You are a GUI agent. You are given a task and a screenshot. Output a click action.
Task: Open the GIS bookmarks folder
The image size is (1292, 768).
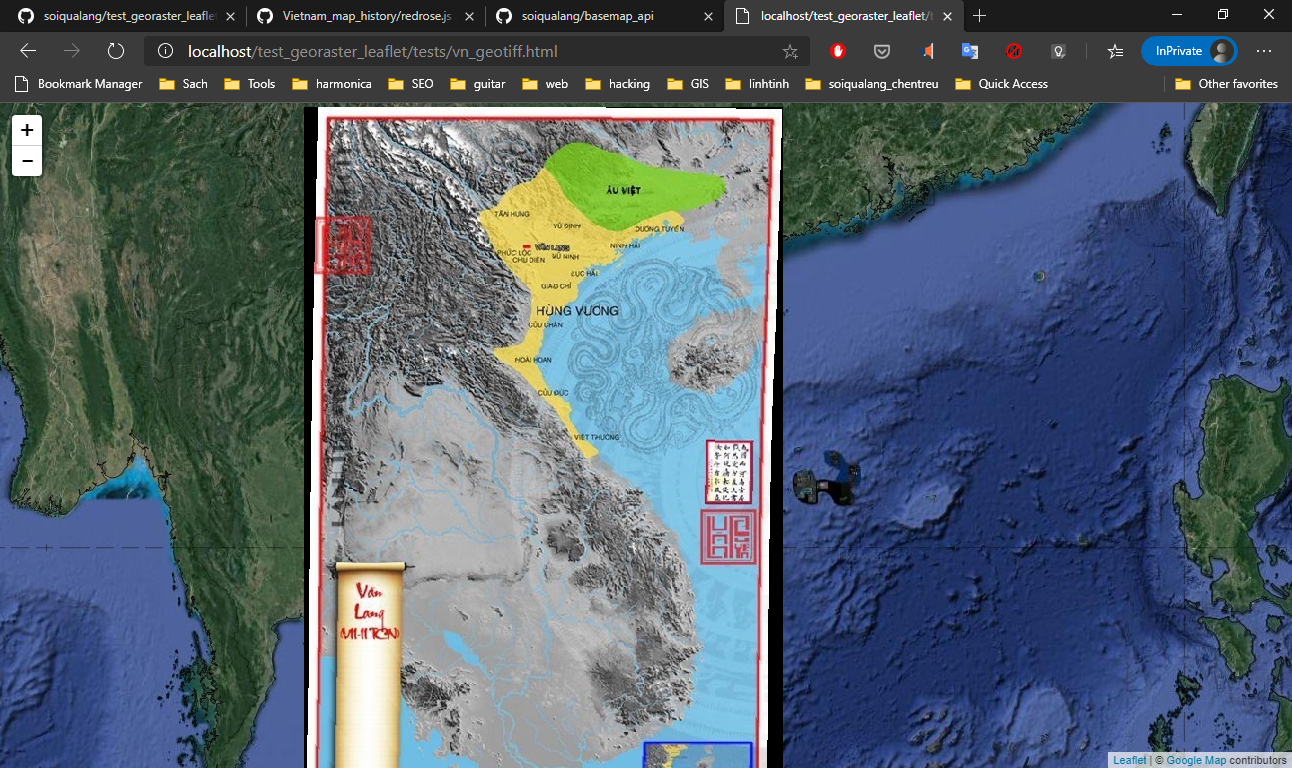coord(688,84)
